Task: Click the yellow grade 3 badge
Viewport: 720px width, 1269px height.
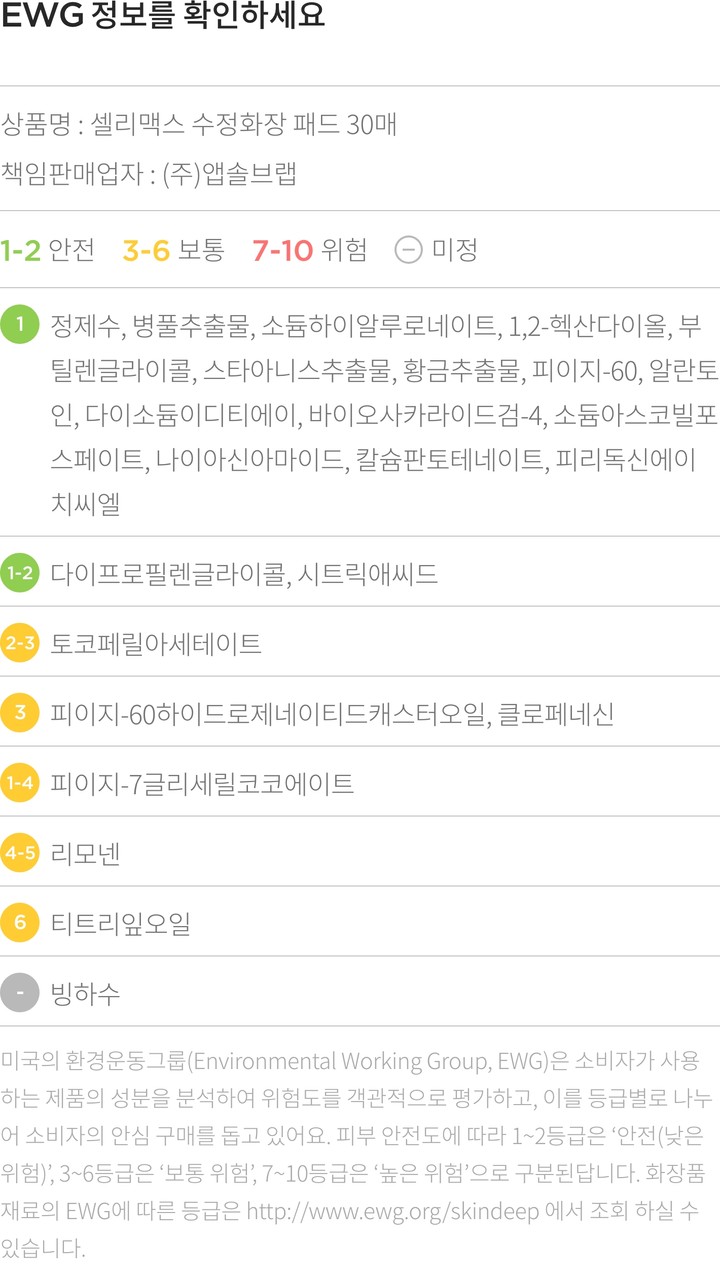Action: [x=20, y=714]
